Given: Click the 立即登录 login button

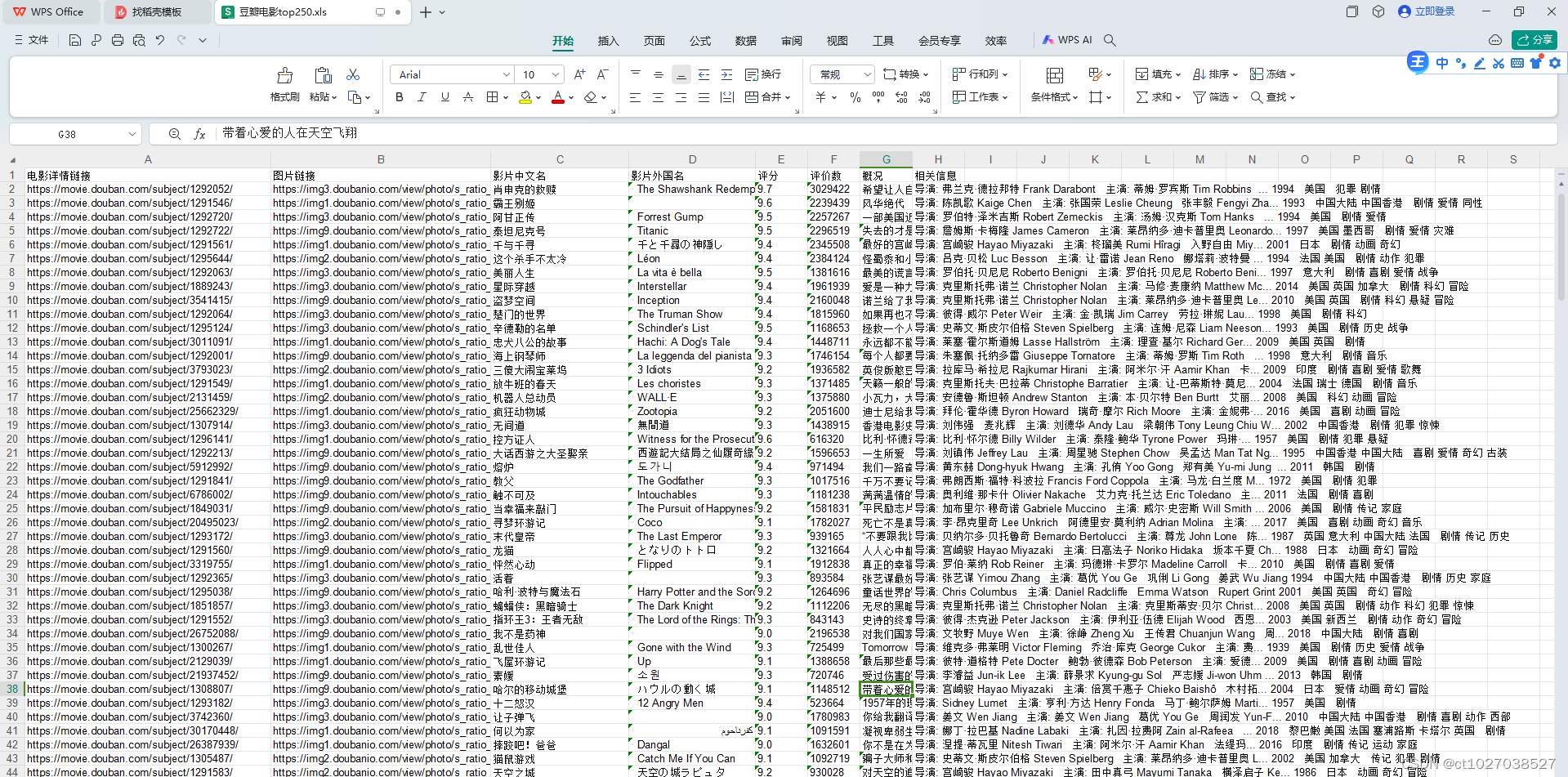Looking at the screenshot, I should 1427,11.
